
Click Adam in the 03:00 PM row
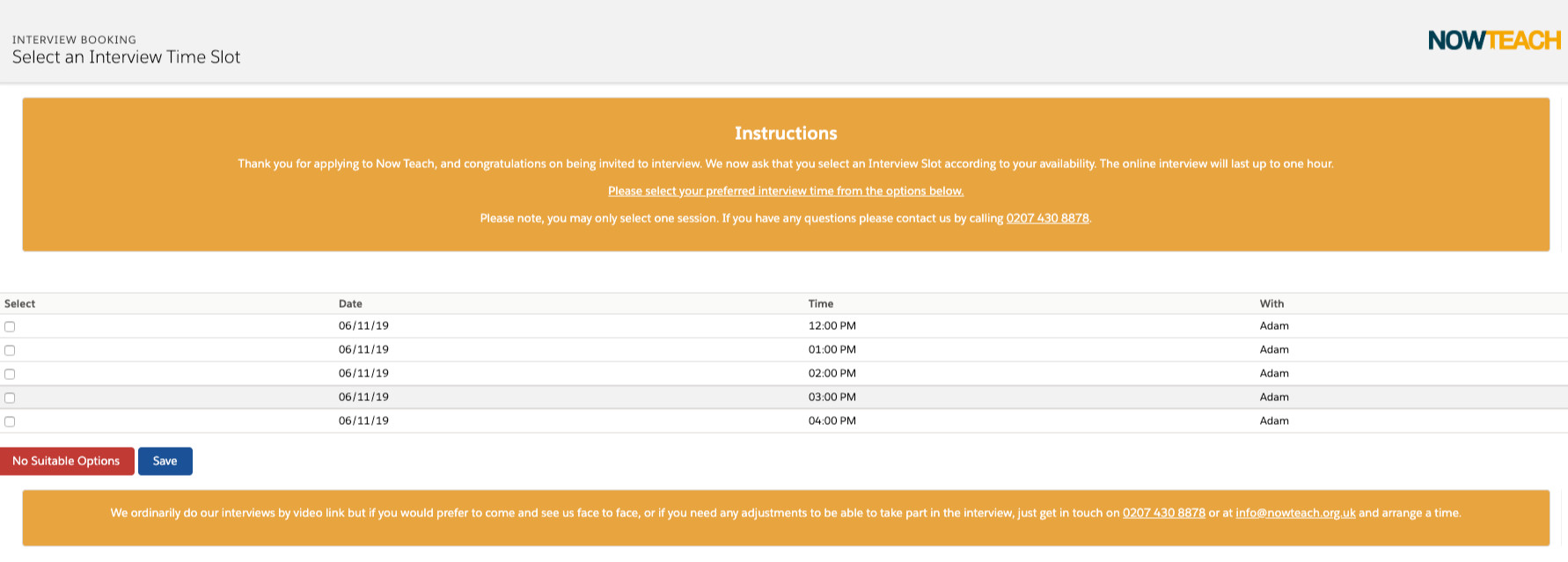point(1274,397)
